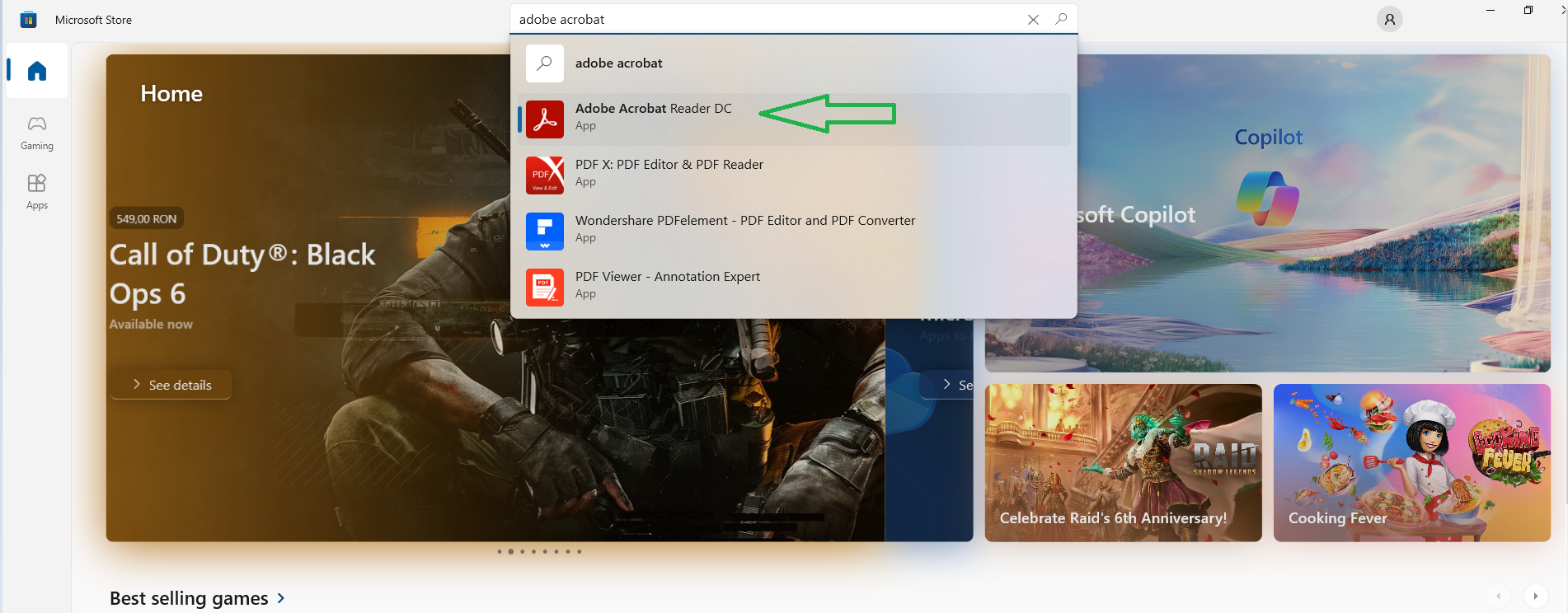Click the Wondershare PDFelement app icon
1568x613 pixels.
click(x=544, y=231)
